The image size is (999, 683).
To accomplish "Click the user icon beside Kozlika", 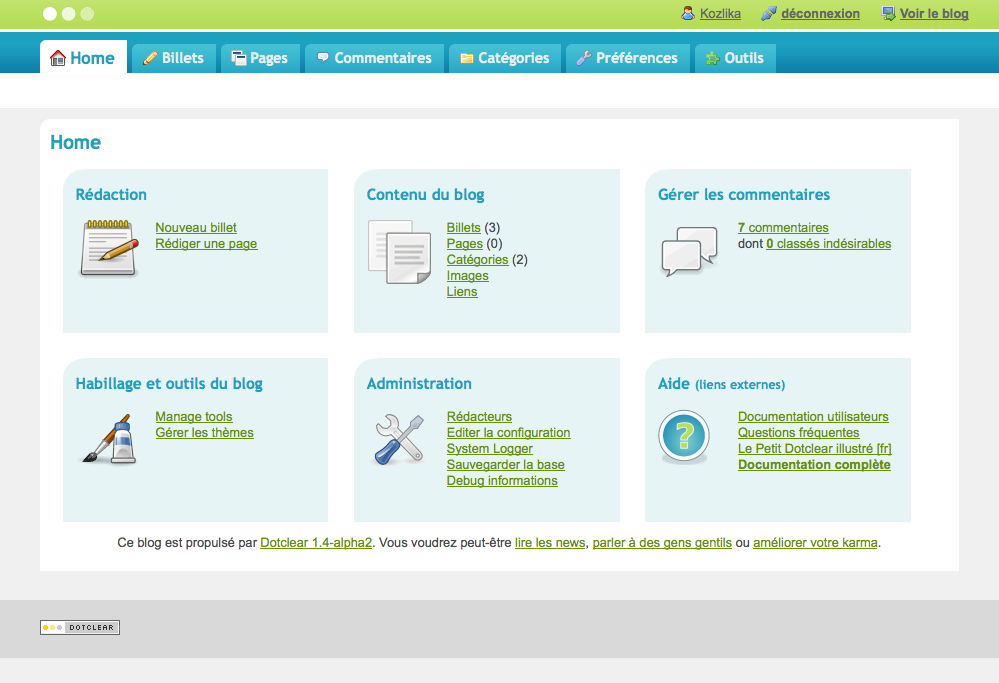I will (688, 14).
